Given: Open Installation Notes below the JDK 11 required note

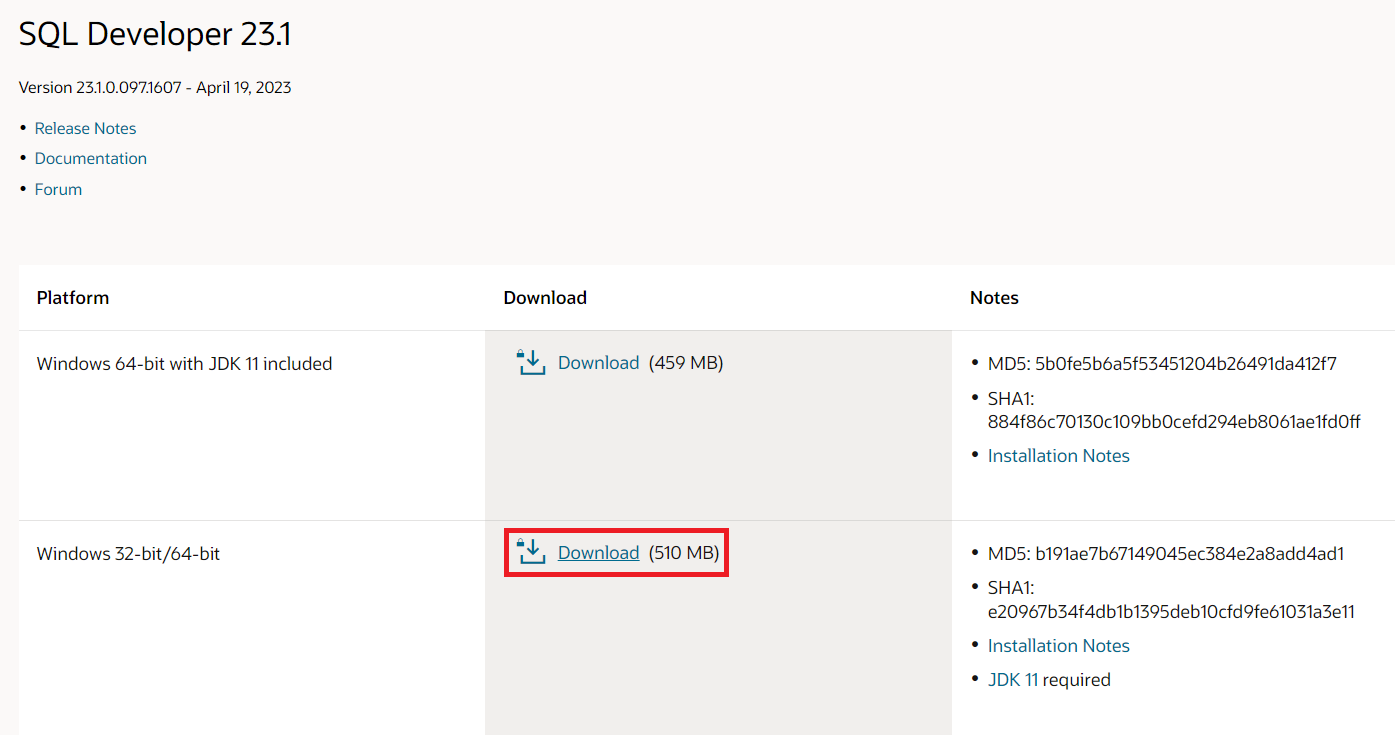Looking at the screenshot, I should (x=1059, y=646).
